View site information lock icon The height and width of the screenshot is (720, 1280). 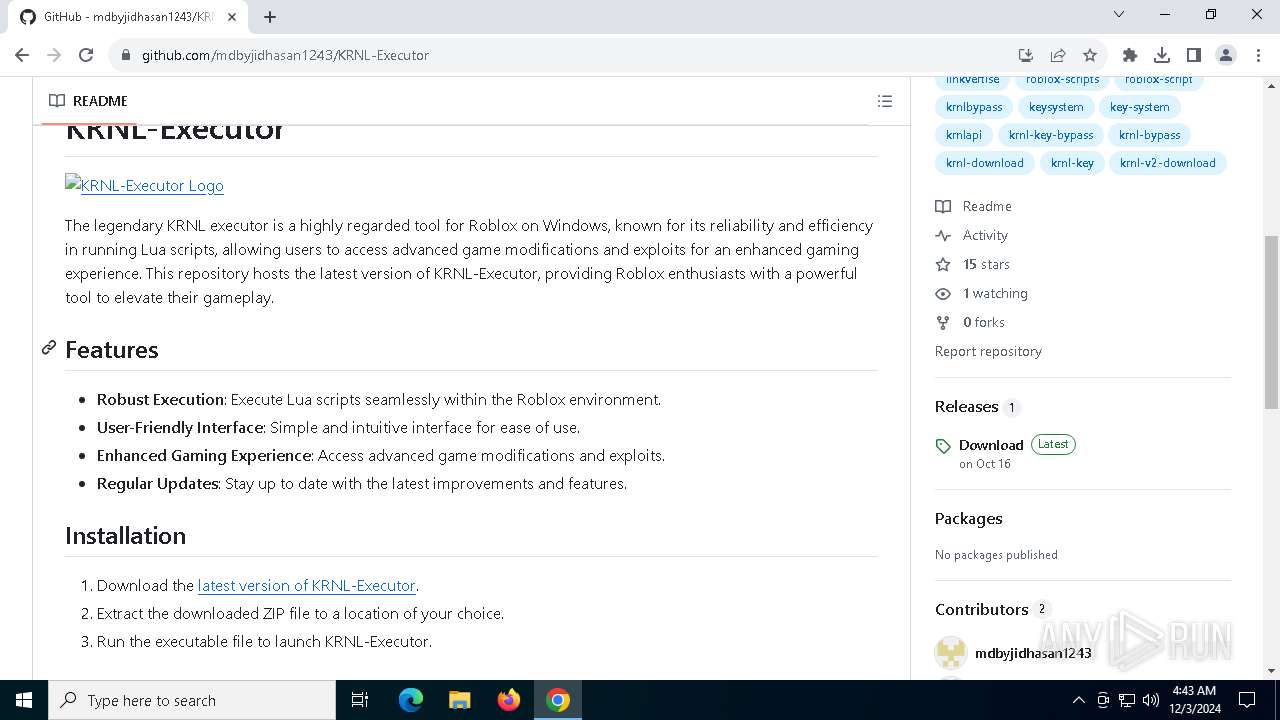pyautogui.click(x=126, y=55)
